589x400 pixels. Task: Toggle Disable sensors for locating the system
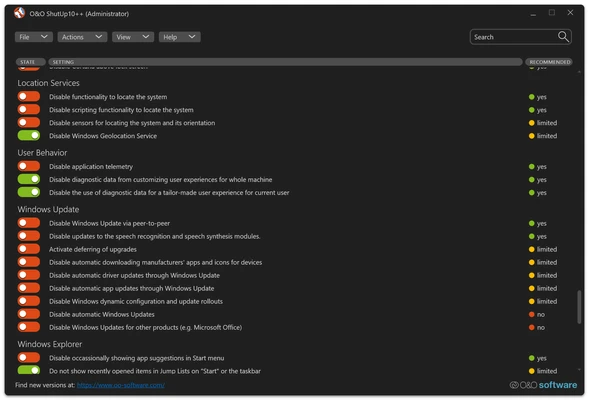click(x=29, y=122)
